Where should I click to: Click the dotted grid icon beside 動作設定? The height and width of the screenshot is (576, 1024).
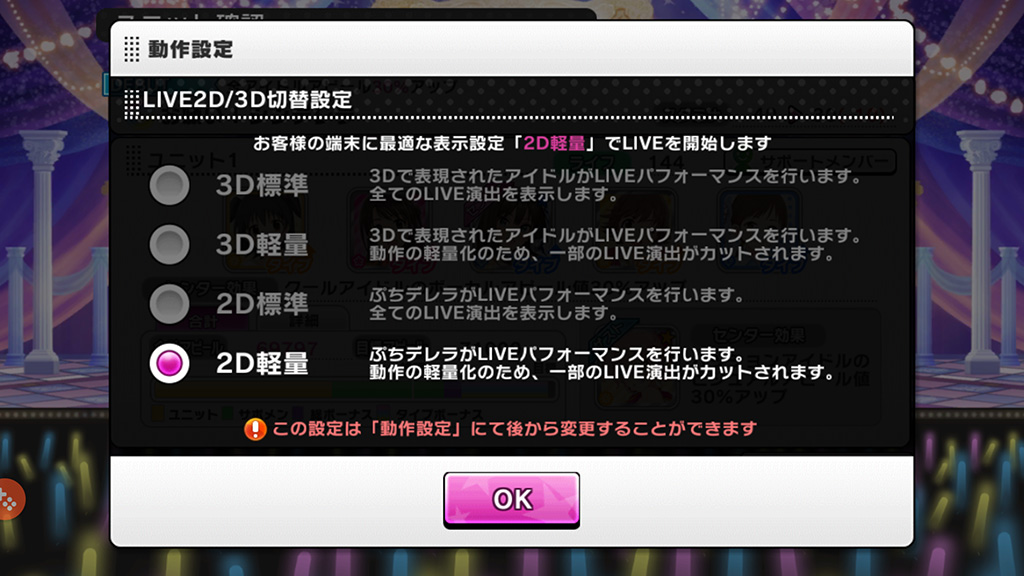(x=132, y=49)
